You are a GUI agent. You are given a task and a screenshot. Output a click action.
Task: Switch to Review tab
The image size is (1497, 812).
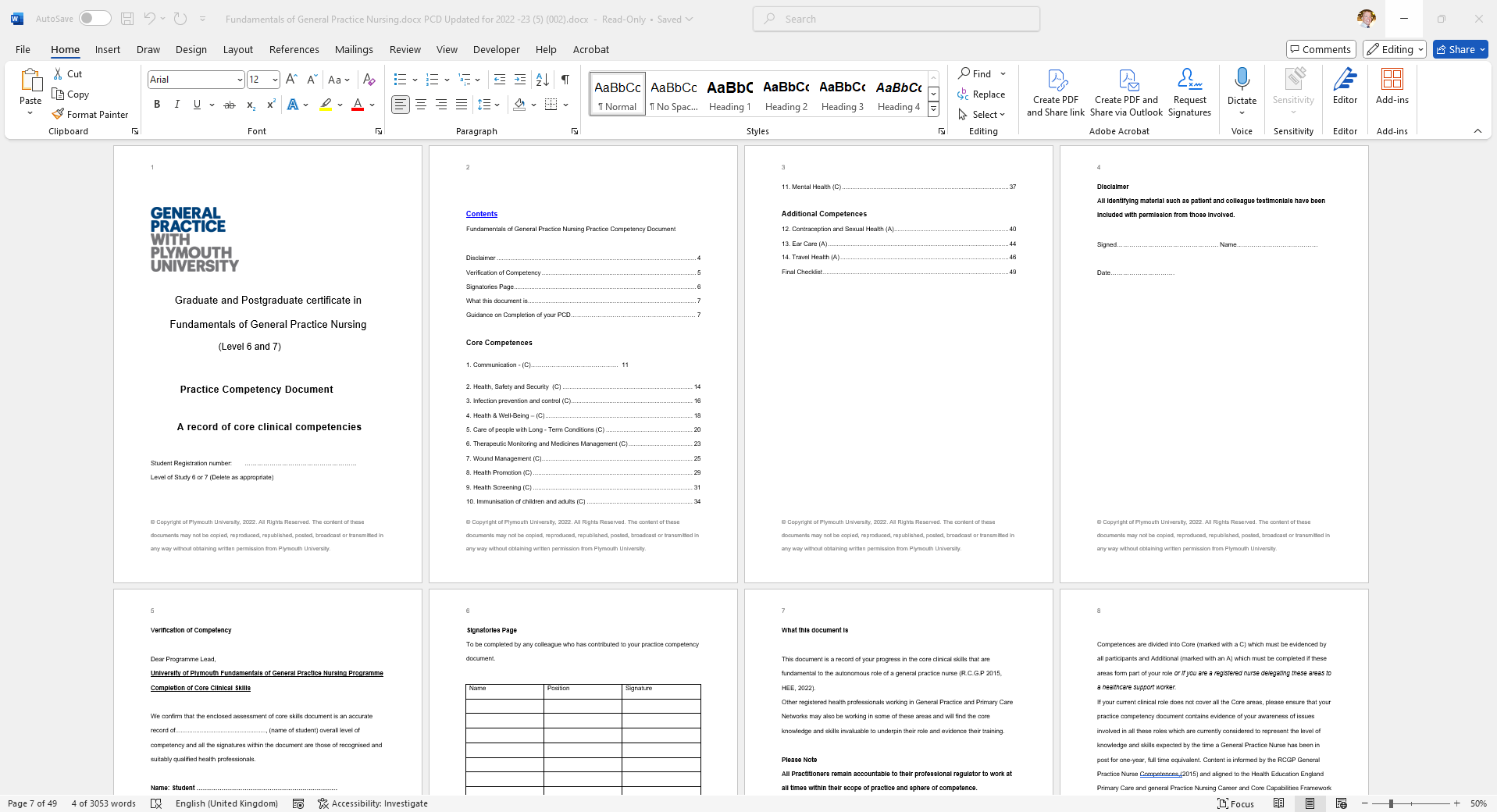[405, 49]
